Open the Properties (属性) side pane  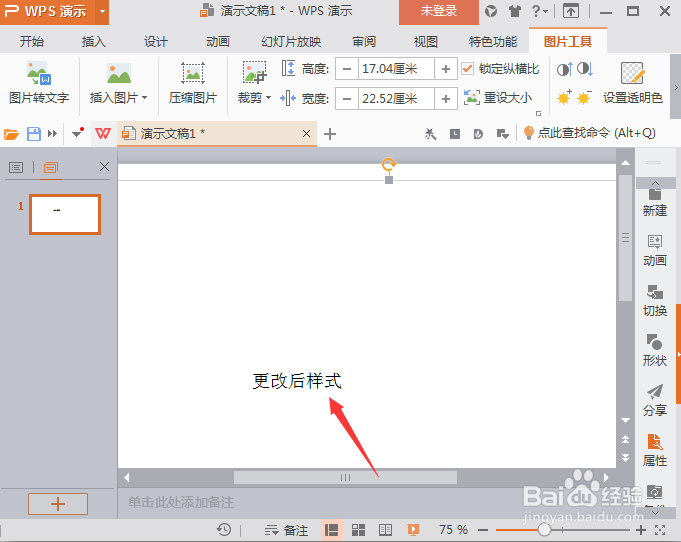click(x=655, y=450)
